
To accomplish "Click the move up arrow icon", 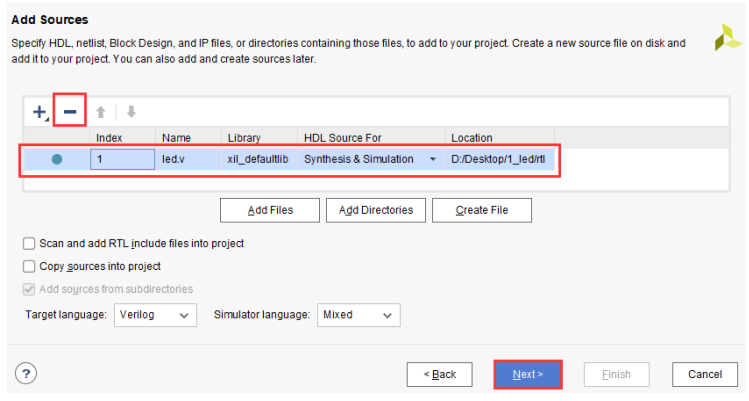I will click(x=101, y=113).
